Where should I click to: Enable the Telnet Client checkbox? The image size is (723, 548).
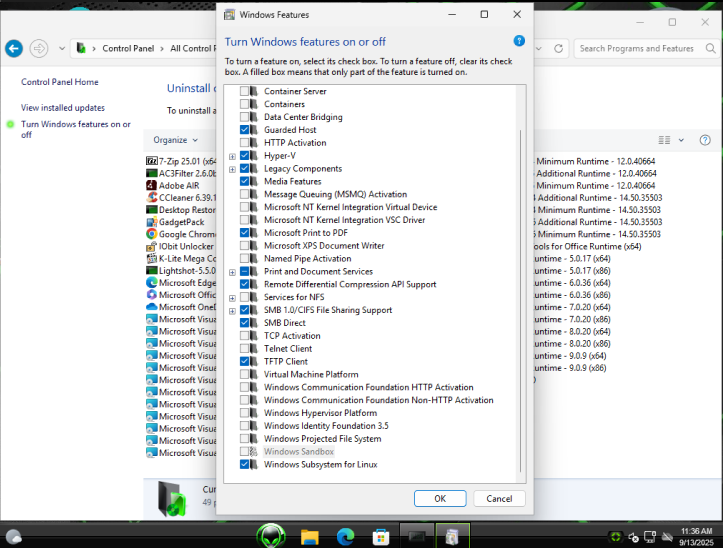tap(244, 349)
